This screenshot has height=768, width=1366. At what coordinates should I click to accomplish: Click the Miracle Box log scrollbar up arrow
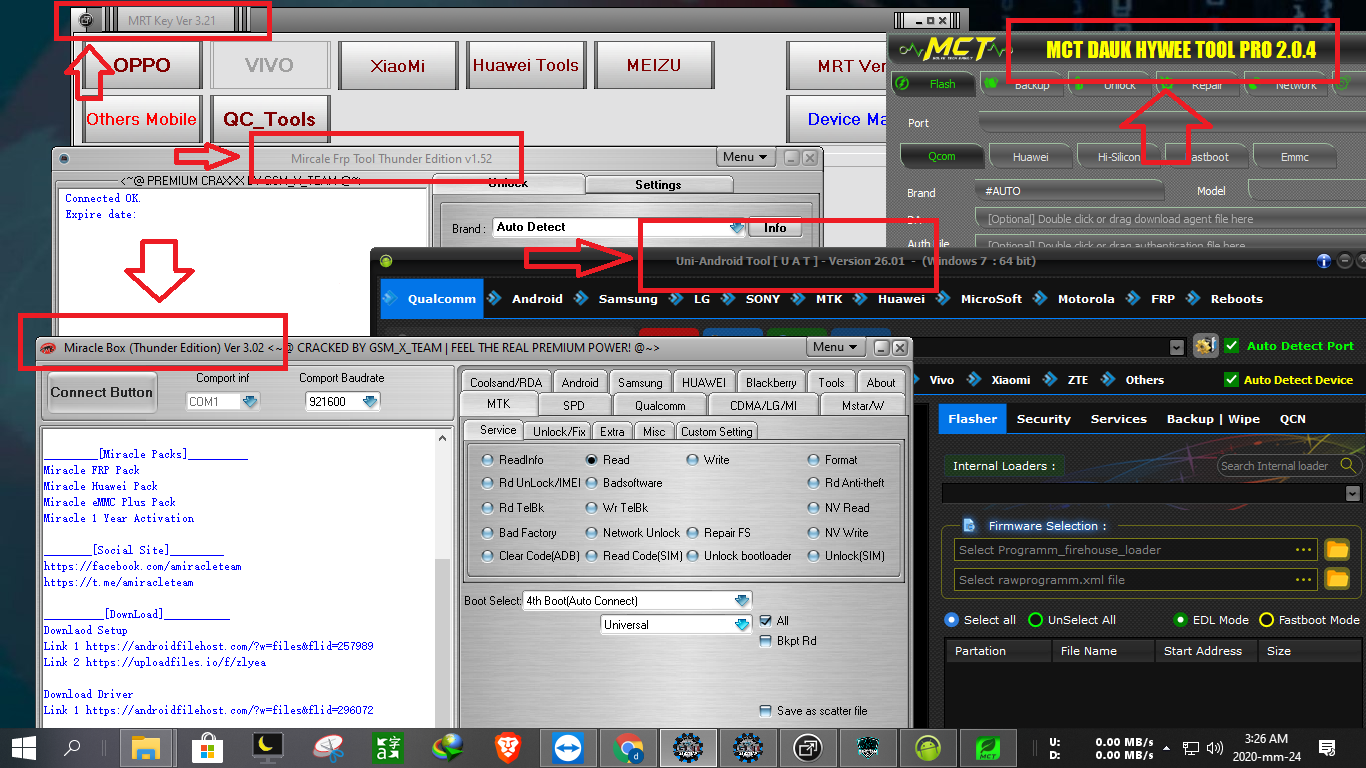click(x=444, y=438)
